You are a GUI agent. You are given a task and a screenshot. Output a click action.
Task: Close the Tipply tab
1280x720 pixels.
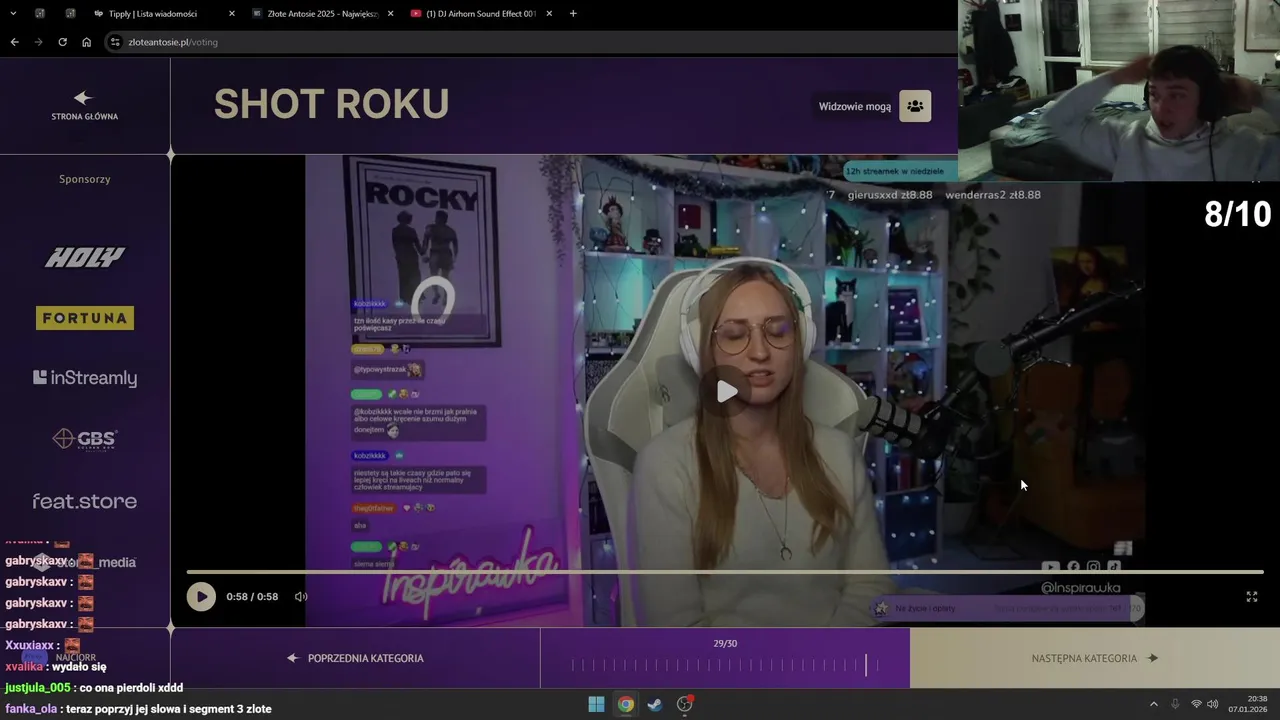tap(232, 14)
